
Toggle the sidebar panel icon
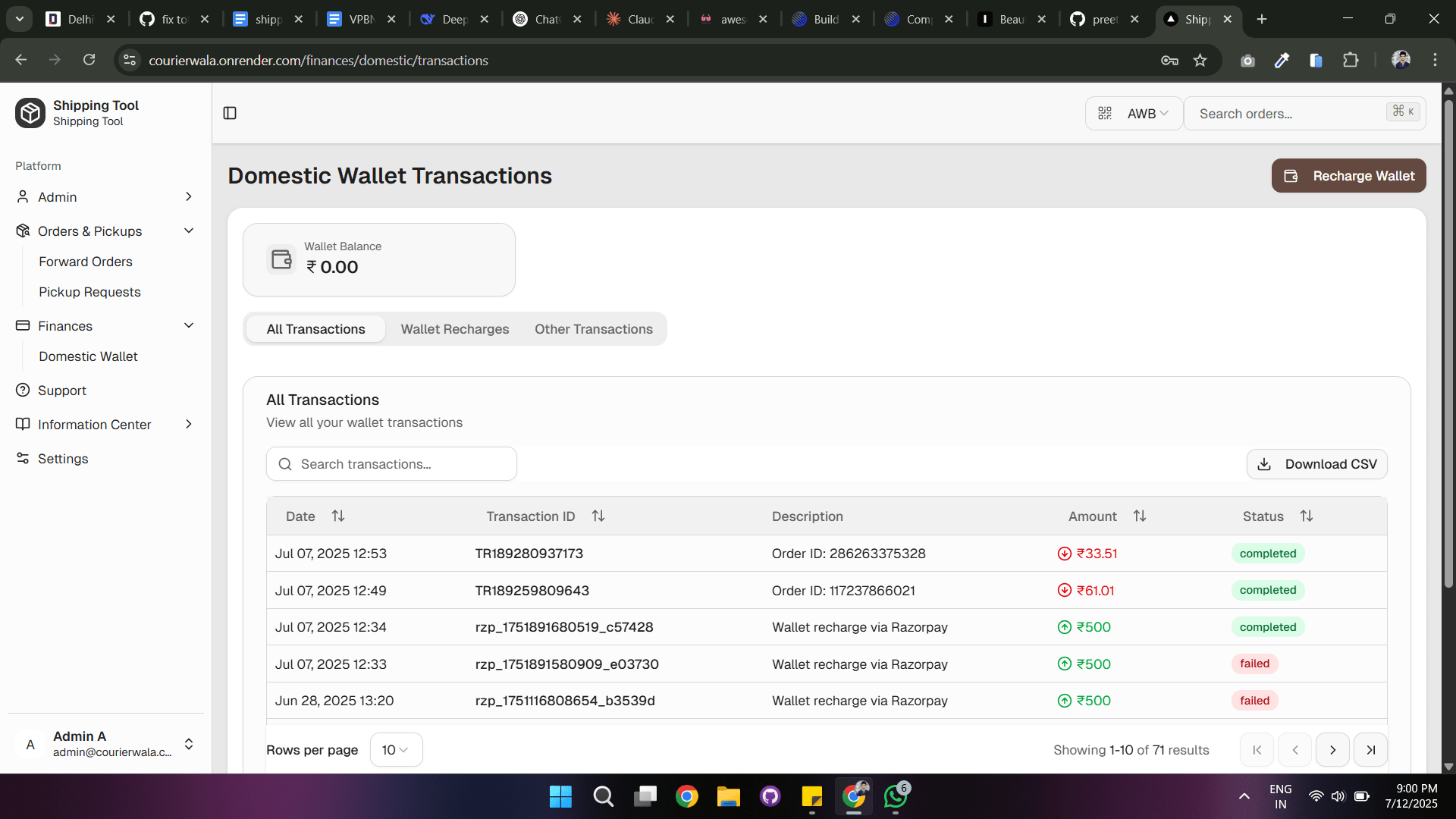click(230, 113)
